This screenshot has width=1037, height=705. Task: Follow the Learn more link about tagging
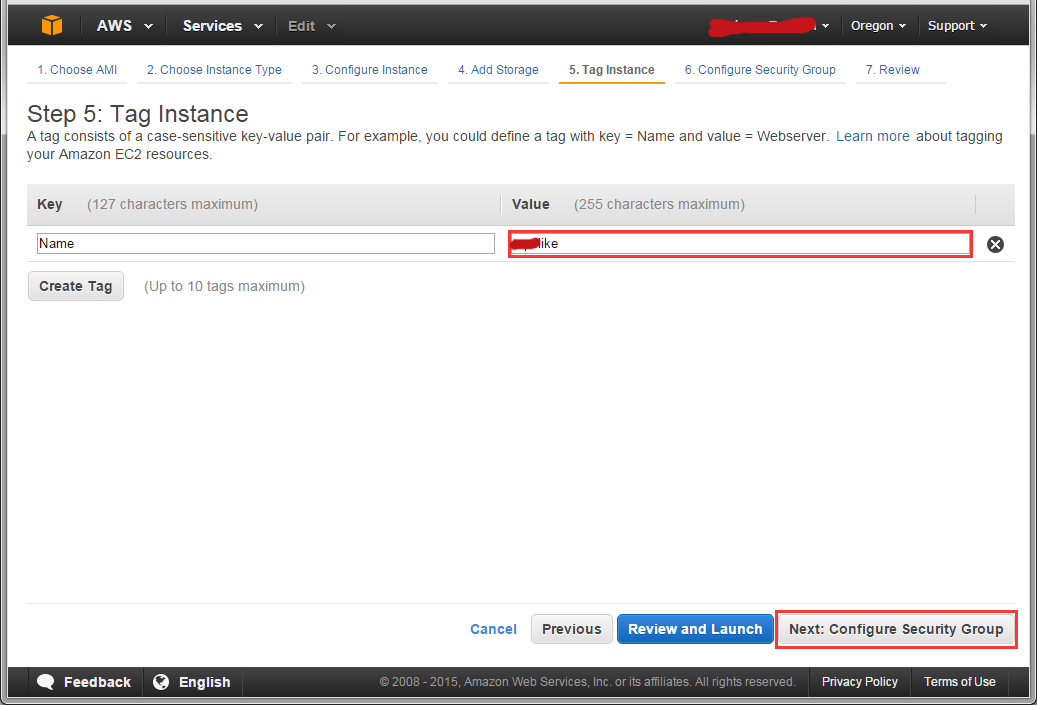tap(872, 136)
